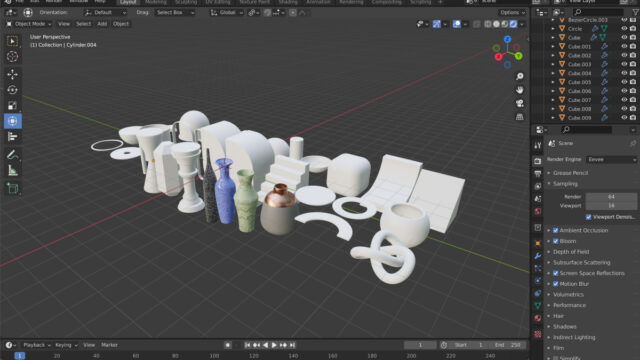Switch to Wireframe viewport shading

pos(488,24)
